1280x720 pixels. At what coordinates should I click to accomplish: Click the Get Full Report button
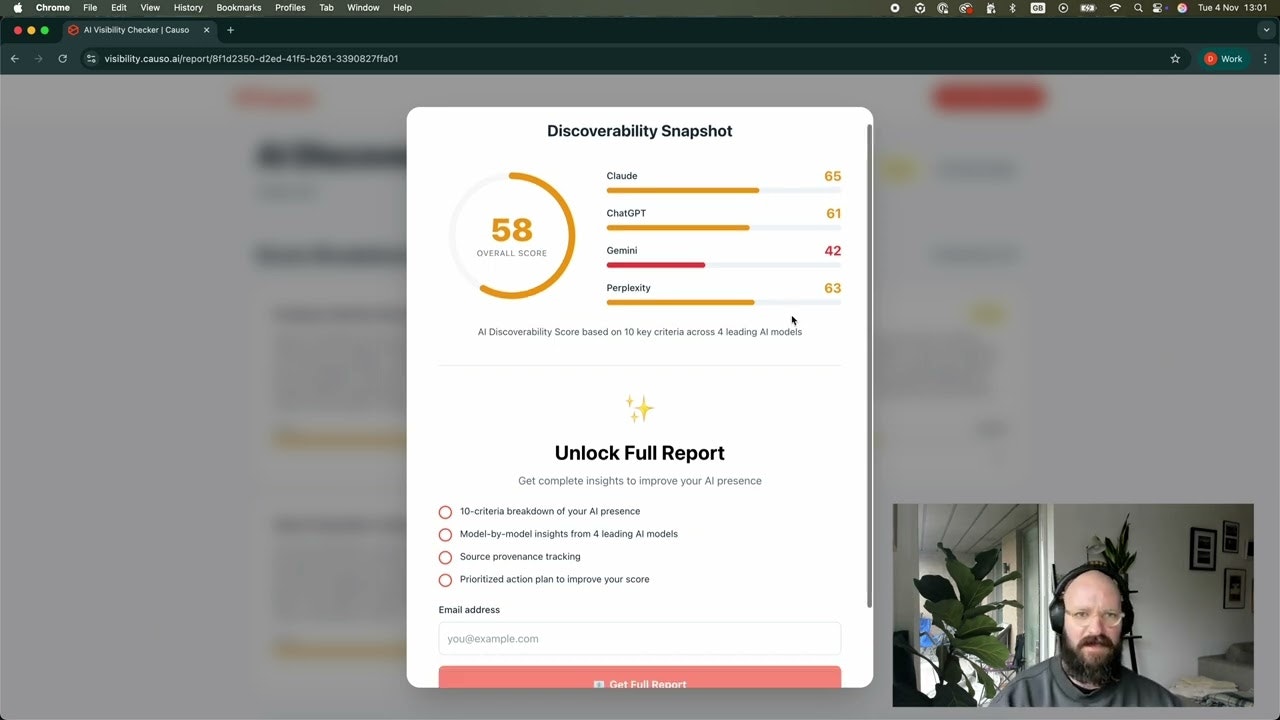639,684
